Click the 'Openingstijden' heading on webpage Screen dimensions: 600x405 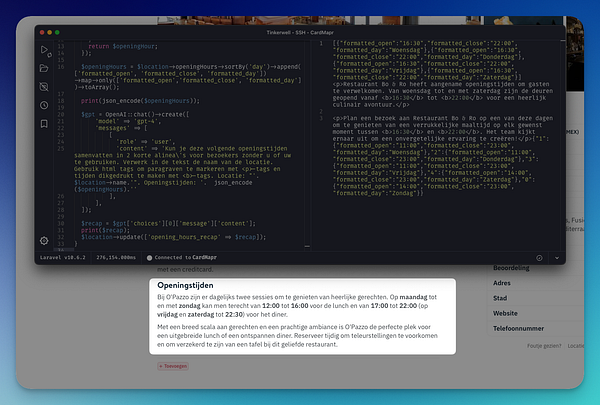coord(185,285)
